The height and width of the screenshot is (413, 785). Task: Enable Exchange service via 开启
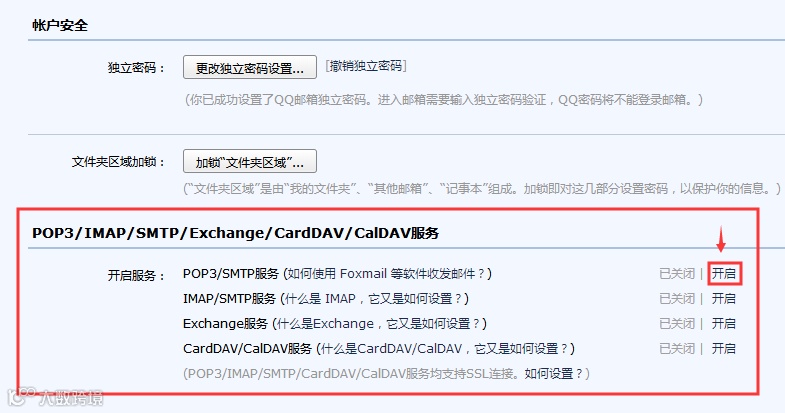(724, 323)
